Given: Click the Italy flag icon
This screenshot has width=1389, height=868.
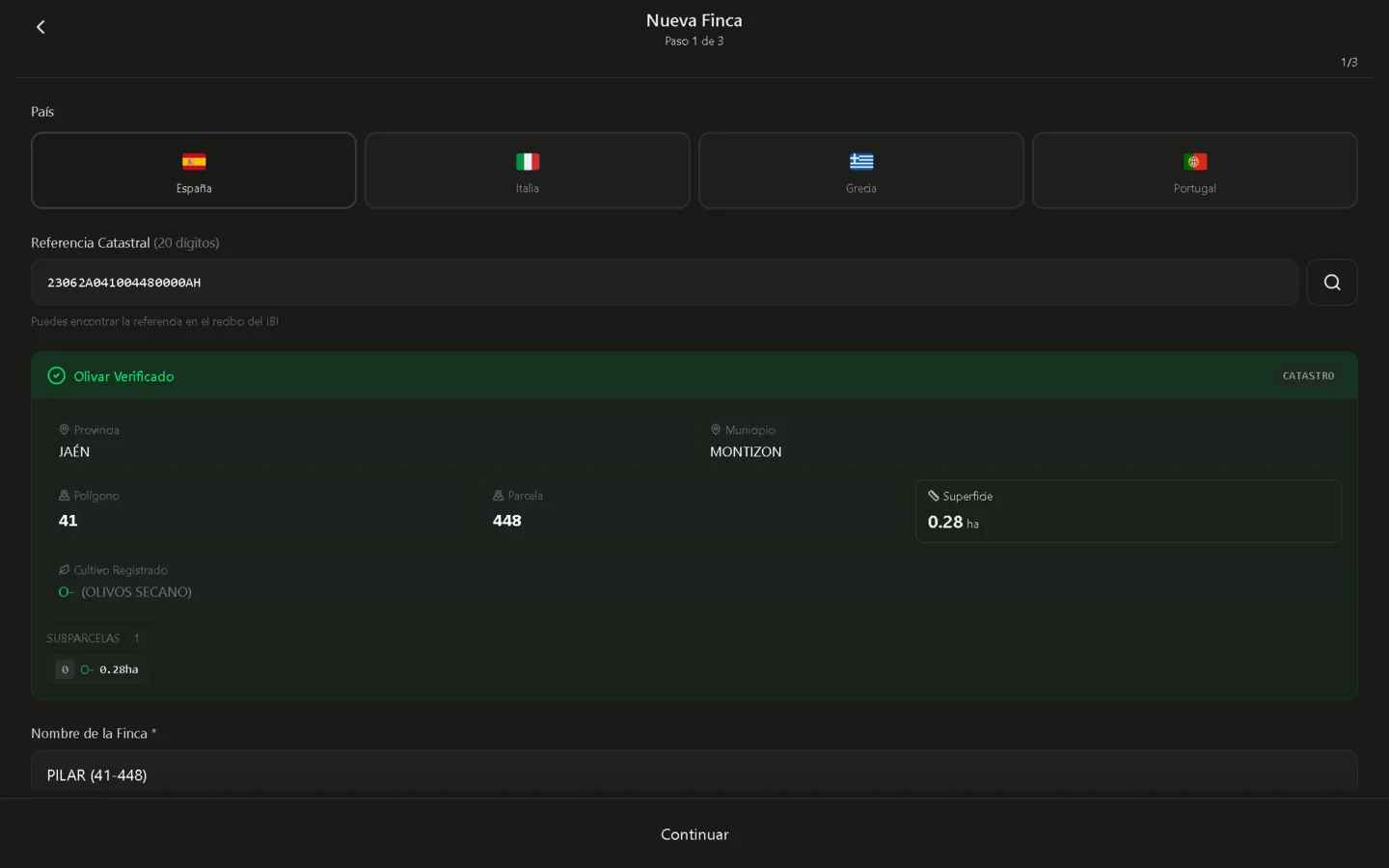Looking at the screenshot, I should pyautogui.click(x=528, y=161).
